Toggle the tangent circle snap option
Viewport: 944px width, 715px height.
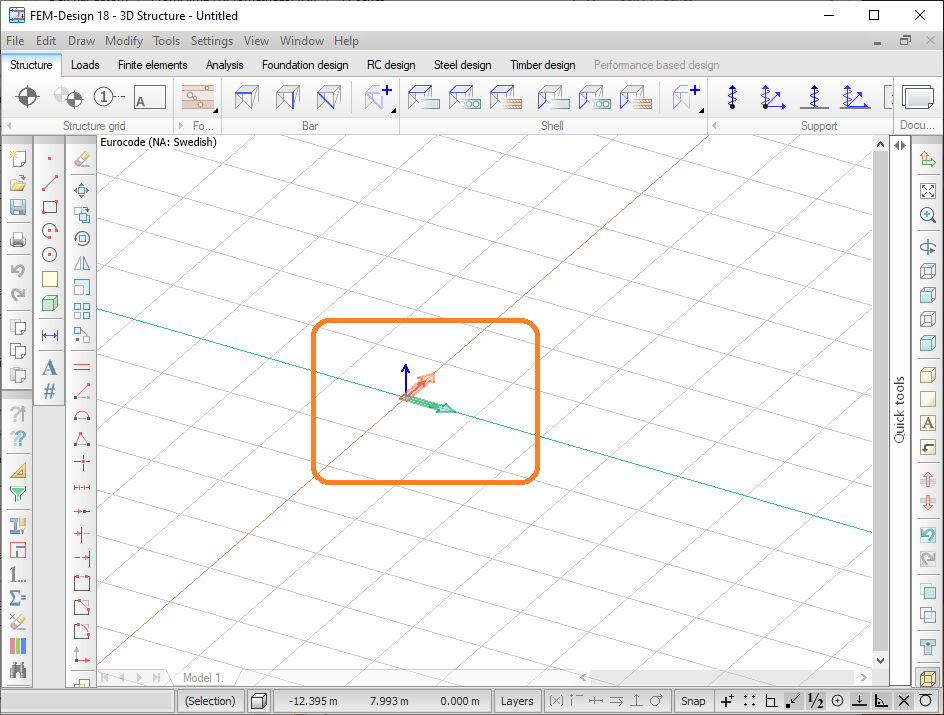click(925, 701)
